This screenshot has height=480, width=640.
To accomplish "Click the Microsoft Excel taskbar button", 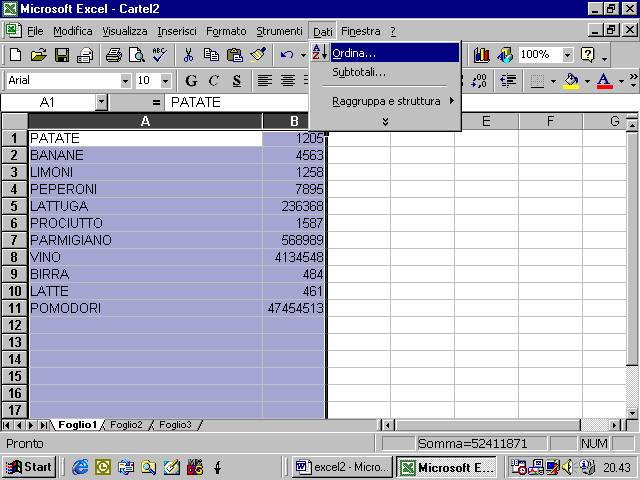I will coord(447,467).
